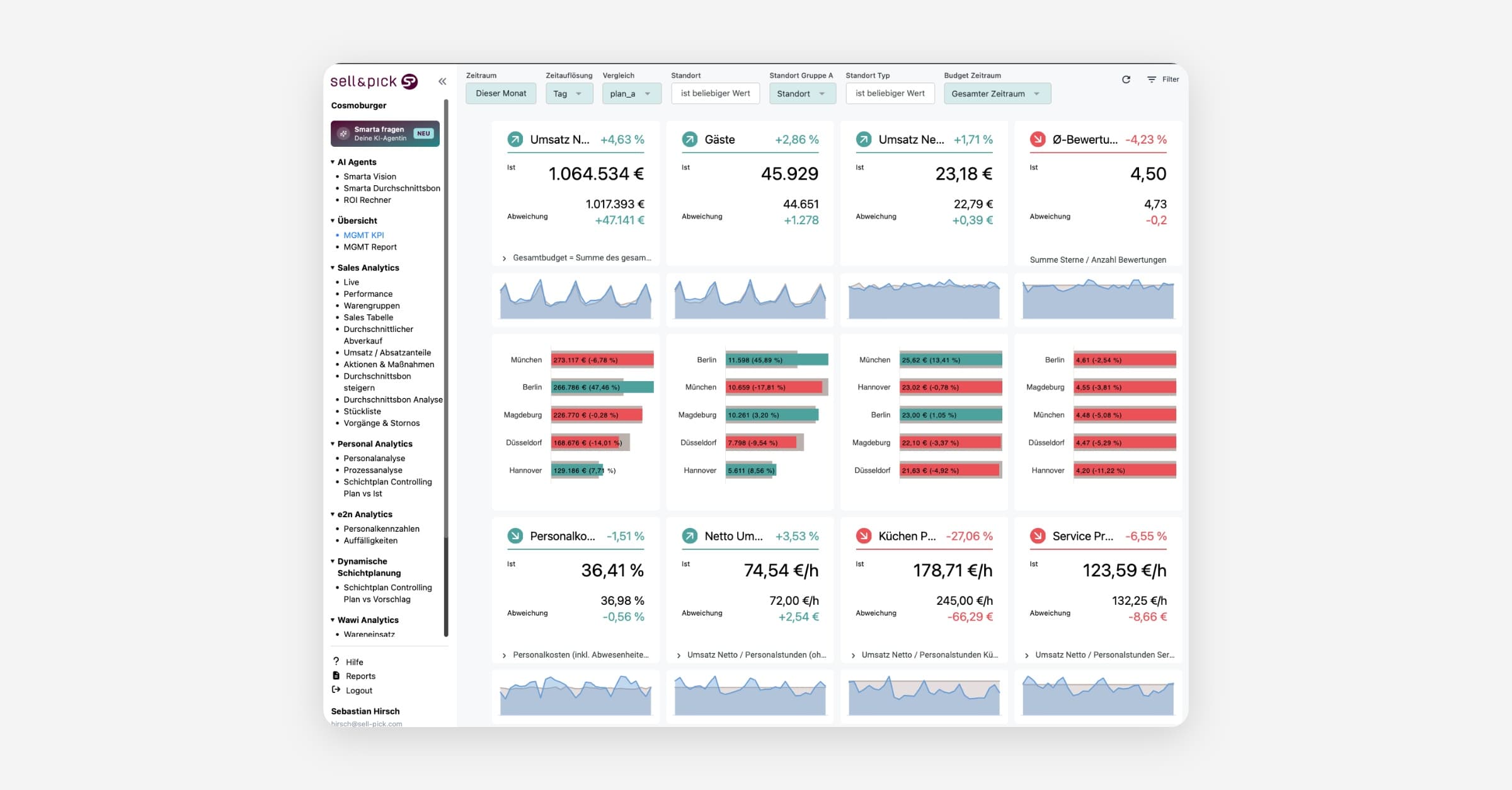Click the Service Pr... red trend icon
This screenshot has height=790, width=1512.
pyautogui.click(x=1038, y=536)
